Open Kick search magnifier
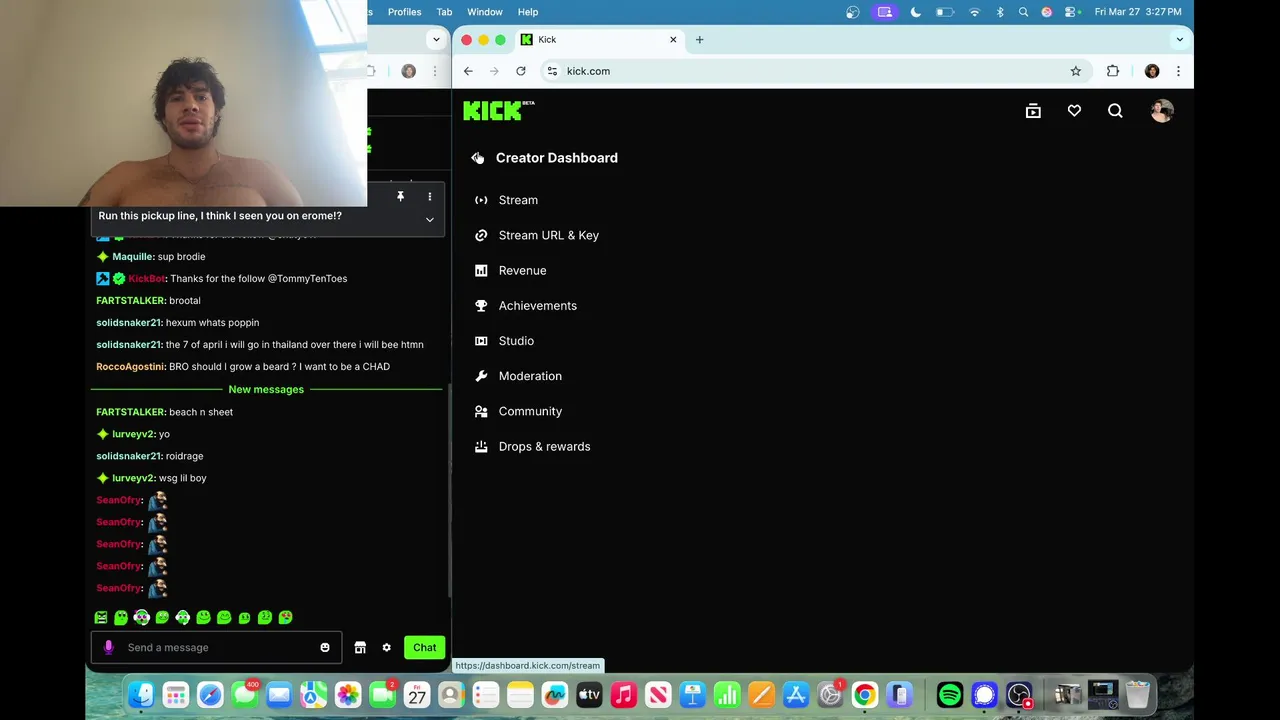 (x=1115, y=111)
